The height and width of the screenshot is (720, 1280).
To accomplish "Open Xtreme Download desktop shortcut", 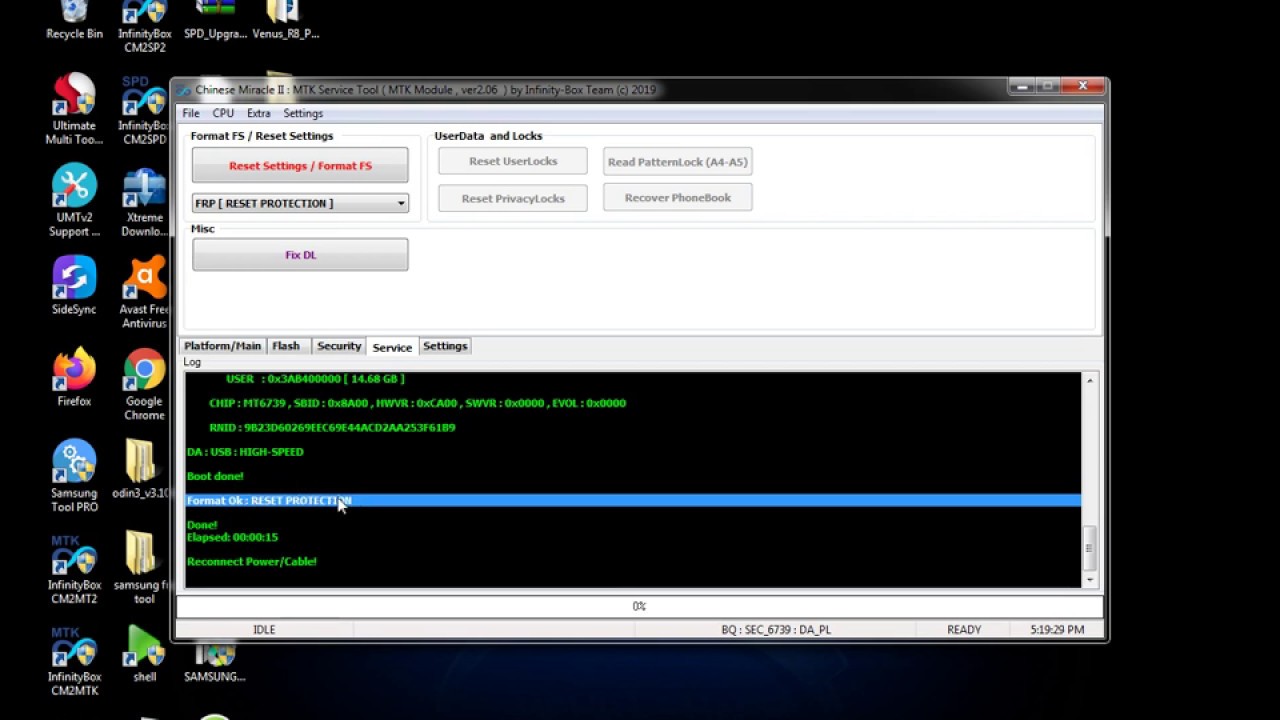I will coord(144,202).
